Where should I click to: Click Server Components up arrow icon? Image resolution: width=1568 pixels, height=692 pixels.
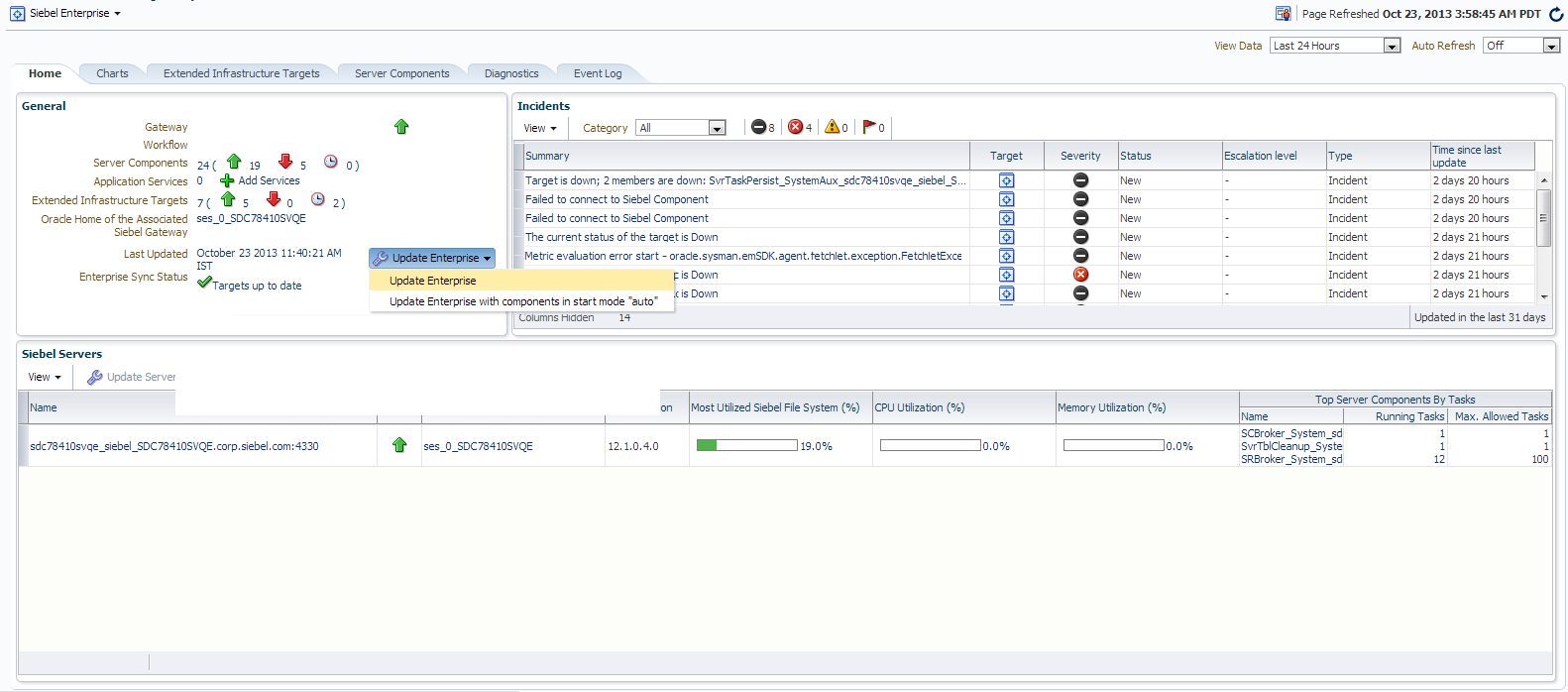click(x=234, y=162)
